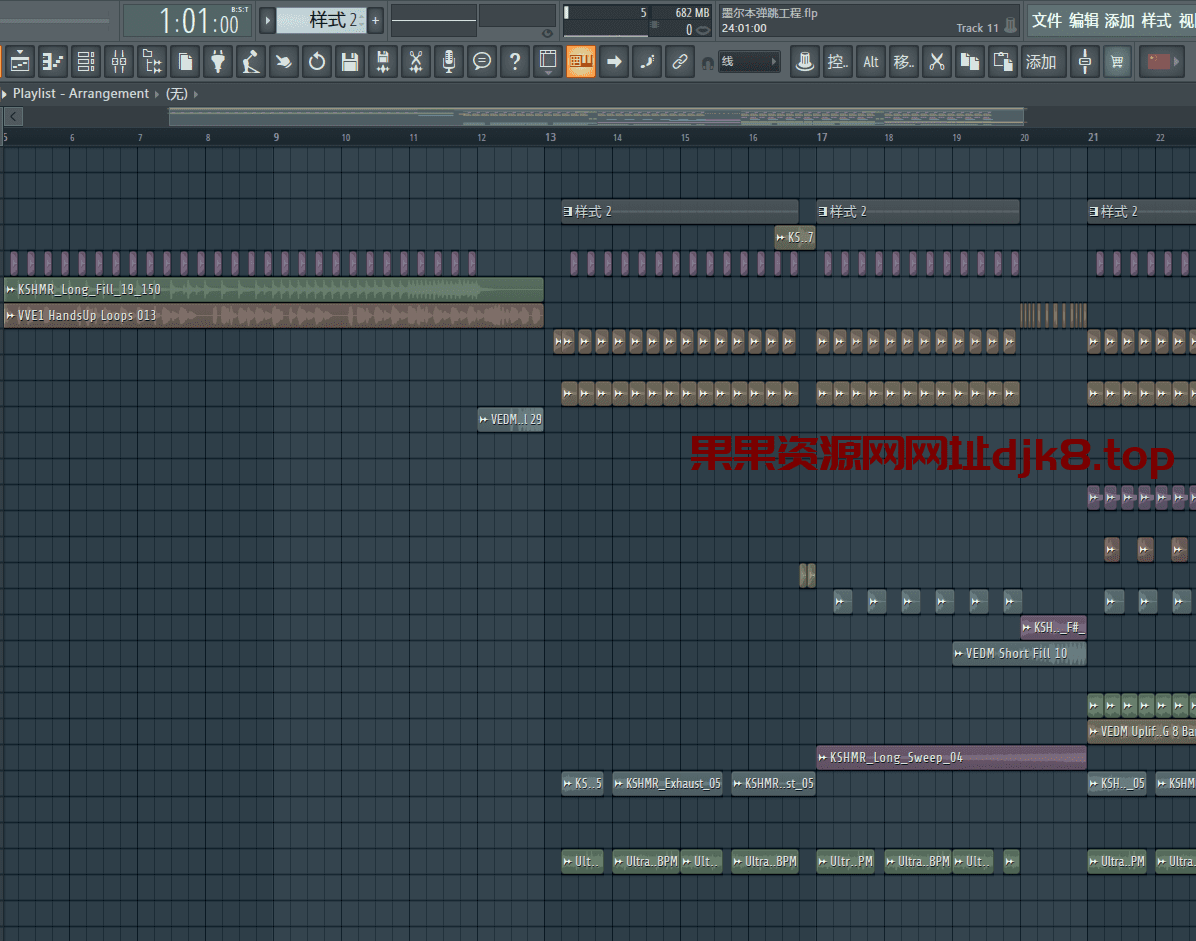This screenshot has width=1196, height=941.
Task: Open the 文件 menu
Action: pos(1047,20)
